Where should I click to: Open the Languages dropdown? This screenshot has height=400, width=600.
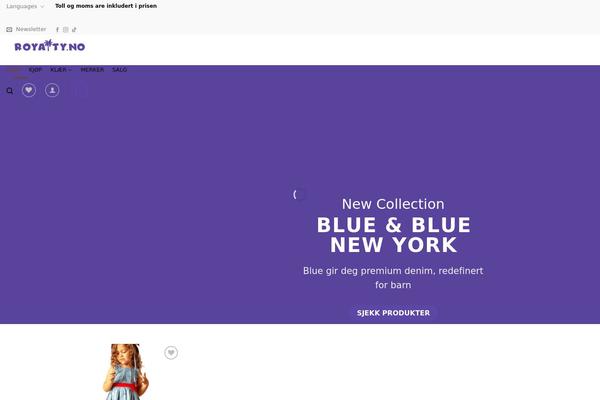tap(25, 6)
